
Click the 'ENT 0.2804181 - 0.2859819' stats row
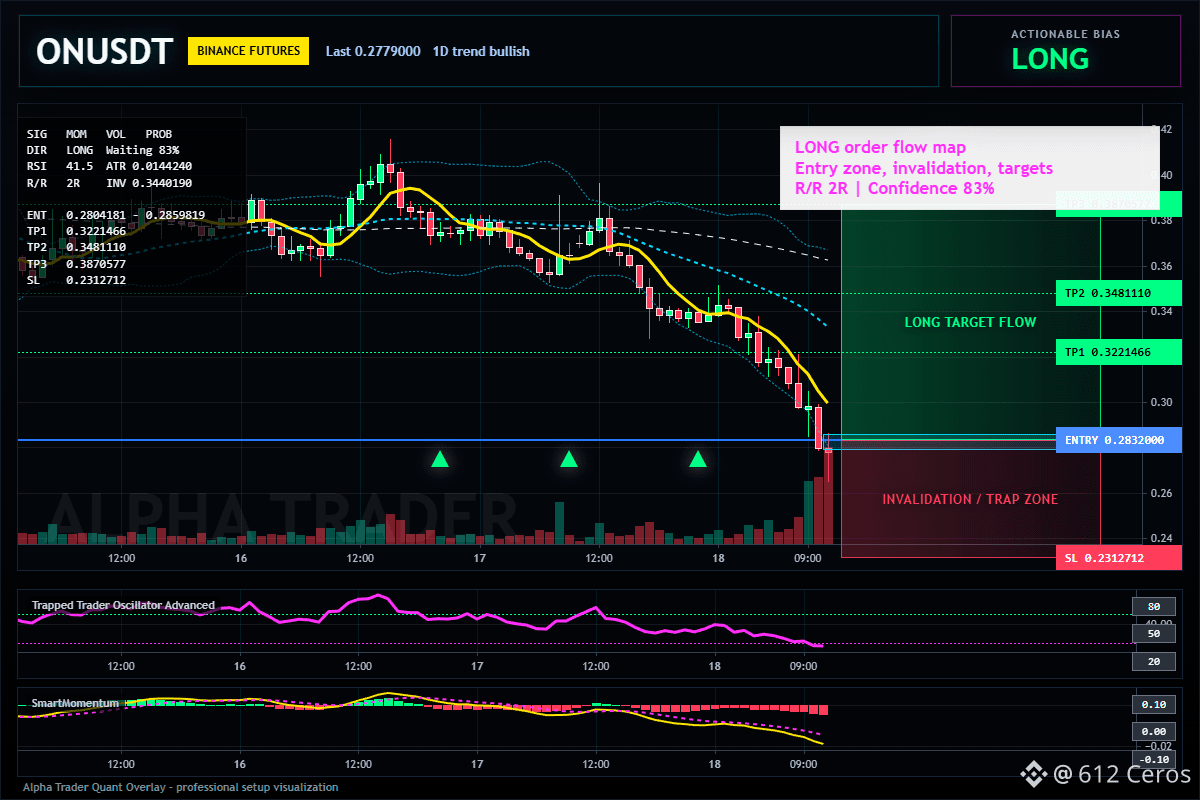[x=116, y=215]
